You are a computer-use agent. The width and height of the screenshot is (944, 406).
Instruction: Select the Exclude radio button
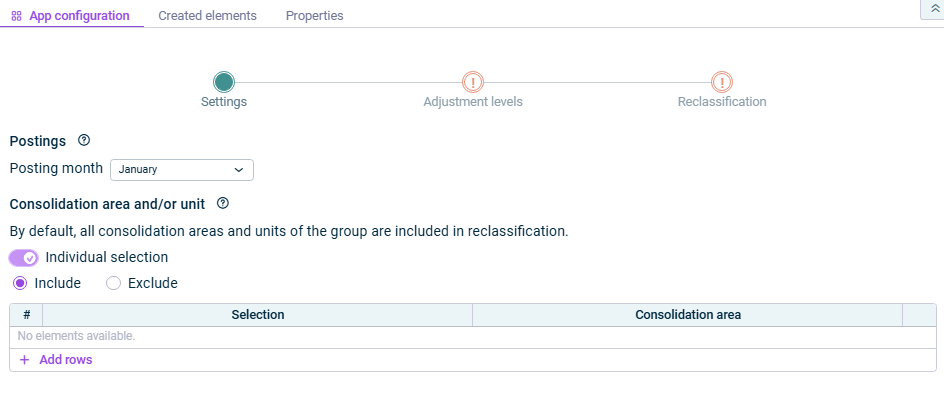coord(113,283)
